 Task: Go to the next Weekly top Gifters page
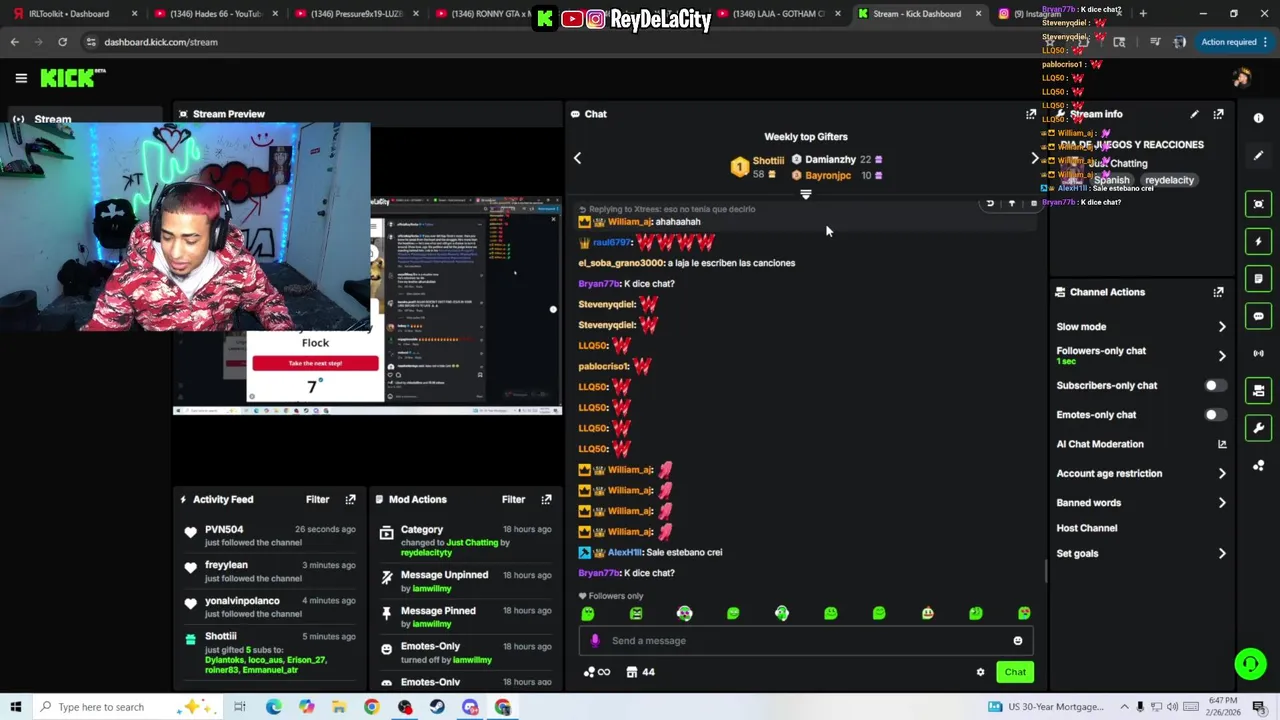point(1034,158)
